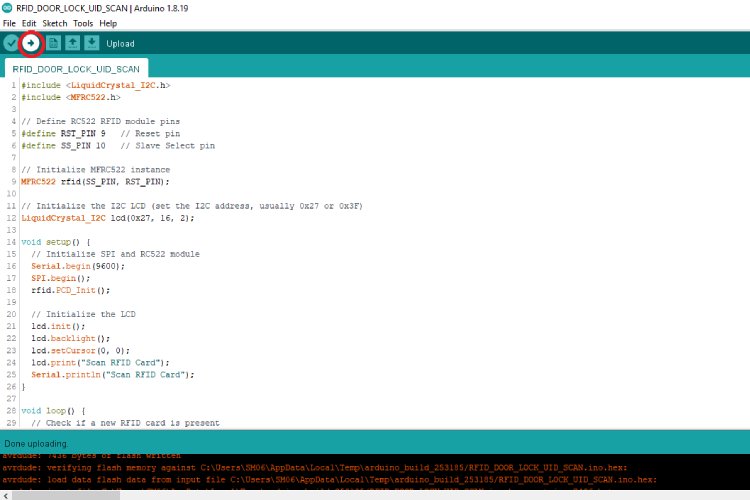This screenshot has height=500, width=750.
Task: Create a new sketch with the New icon
Action: (x=53, y=43)
